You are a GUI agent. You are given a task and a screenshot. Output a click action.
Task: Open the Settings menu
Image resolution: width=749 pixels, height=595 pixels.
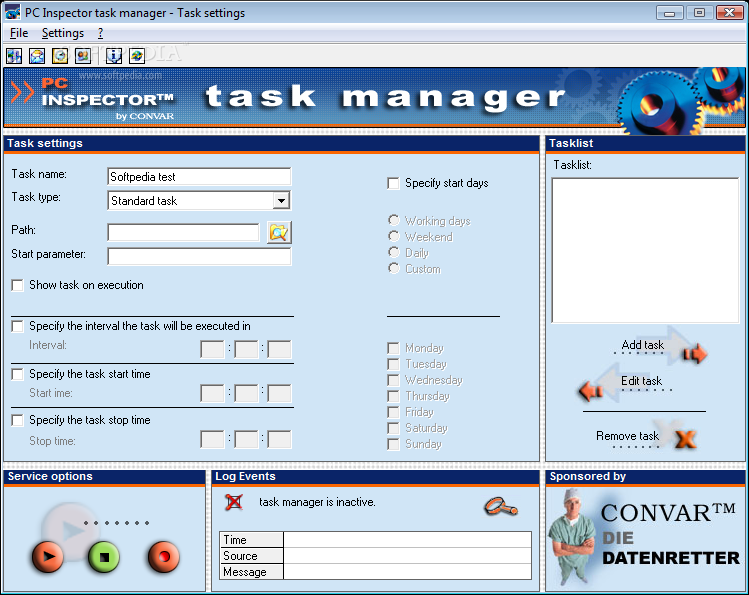pyautogui.click(x=63, y=33)
